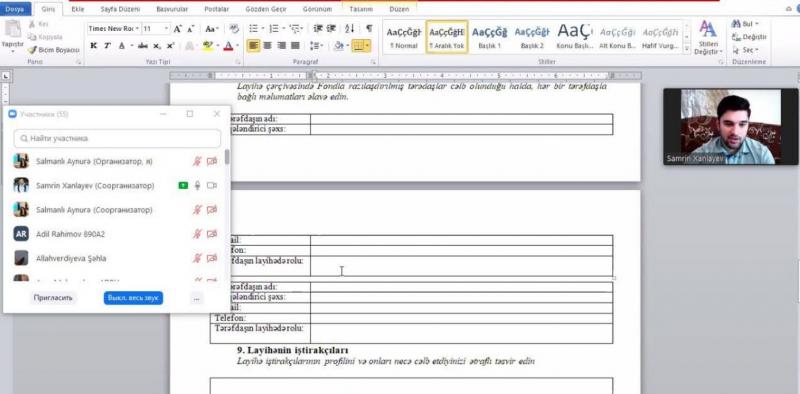Show paragraph marks with the pilcrow icon

click(369, 28)
